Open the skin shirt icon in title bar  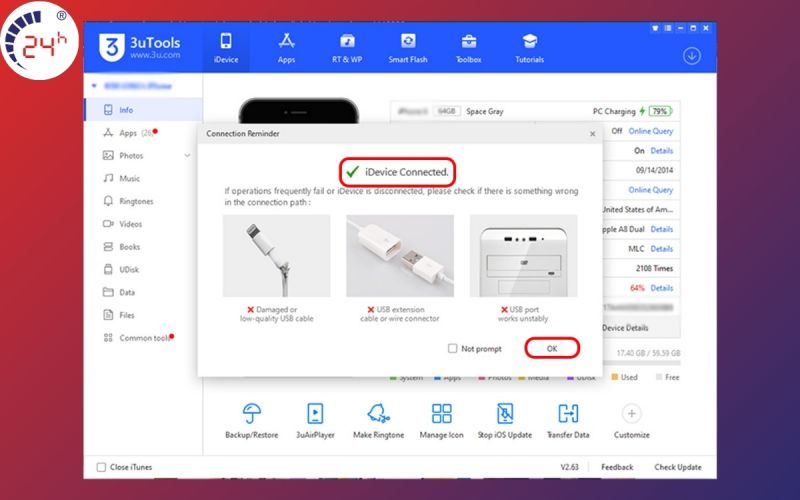[x=655, y=28]
